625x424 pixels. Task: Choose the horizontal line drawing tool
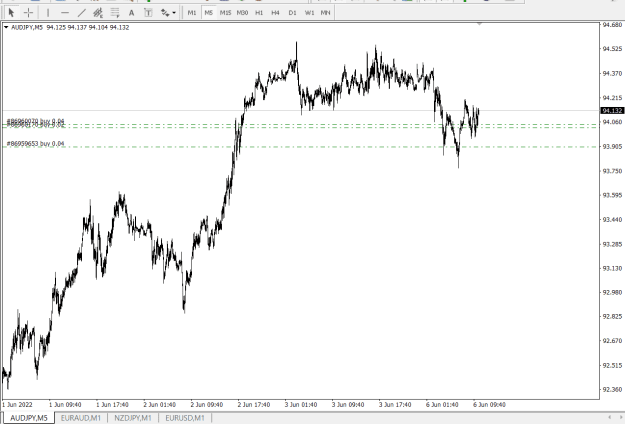[x=65, y=13]
